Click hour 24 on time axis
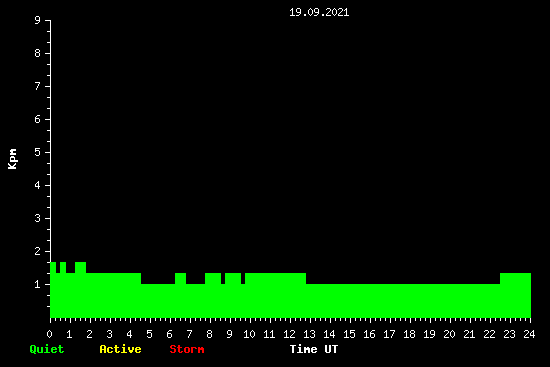The height and width of the screenshot is (367, 550). tap(529, 334)
